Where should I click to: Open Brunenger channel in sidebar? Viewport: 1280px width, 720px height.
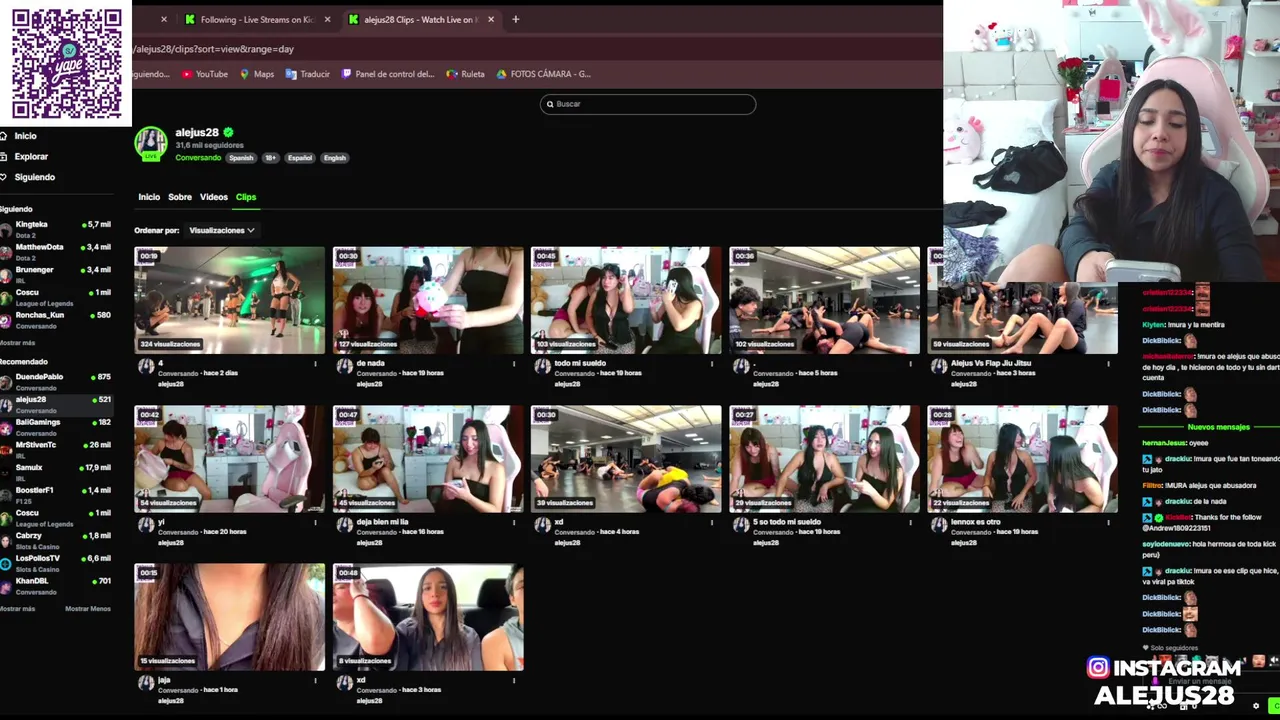click(56, 274)
